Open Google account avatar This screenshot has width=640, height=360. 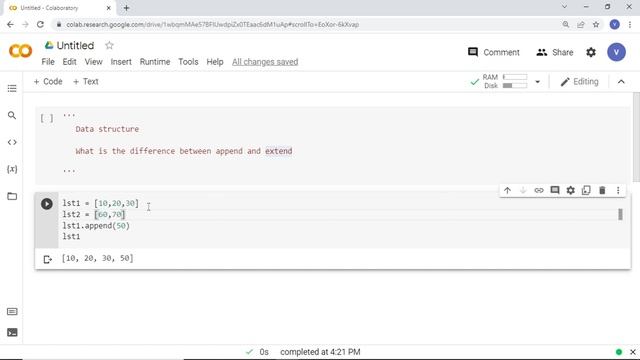click(x=616, y=52)
